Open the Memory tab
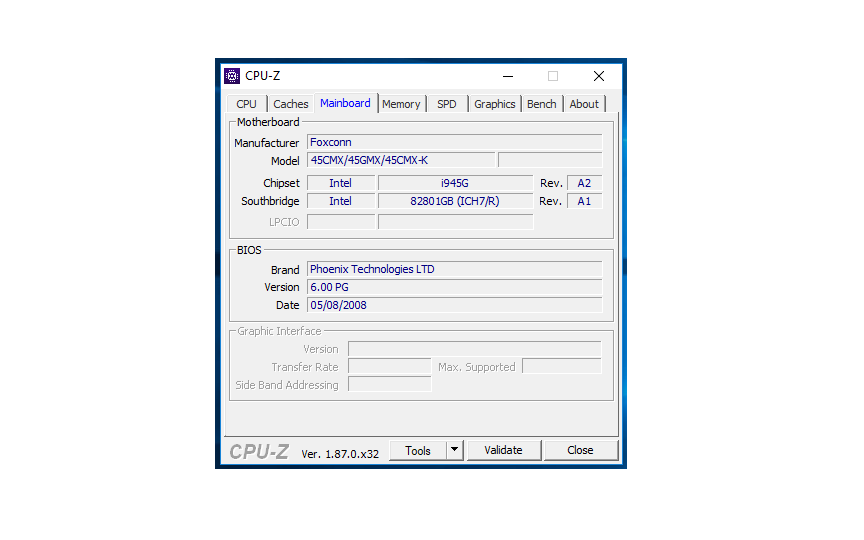This screenshot has width=864, height=540. [x=401, y=104]
